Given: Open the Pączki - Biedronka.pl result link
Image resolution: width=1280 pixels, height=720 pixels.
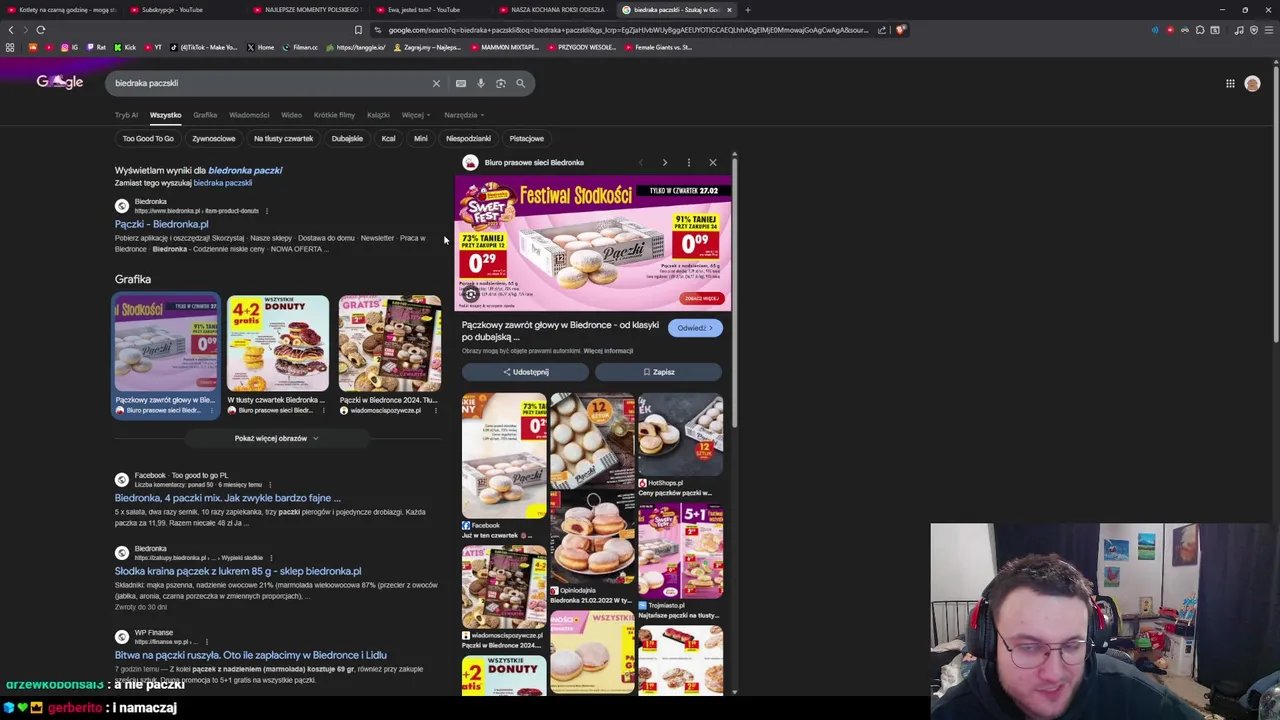Looking at the screenshot, I should coord(162,224).
